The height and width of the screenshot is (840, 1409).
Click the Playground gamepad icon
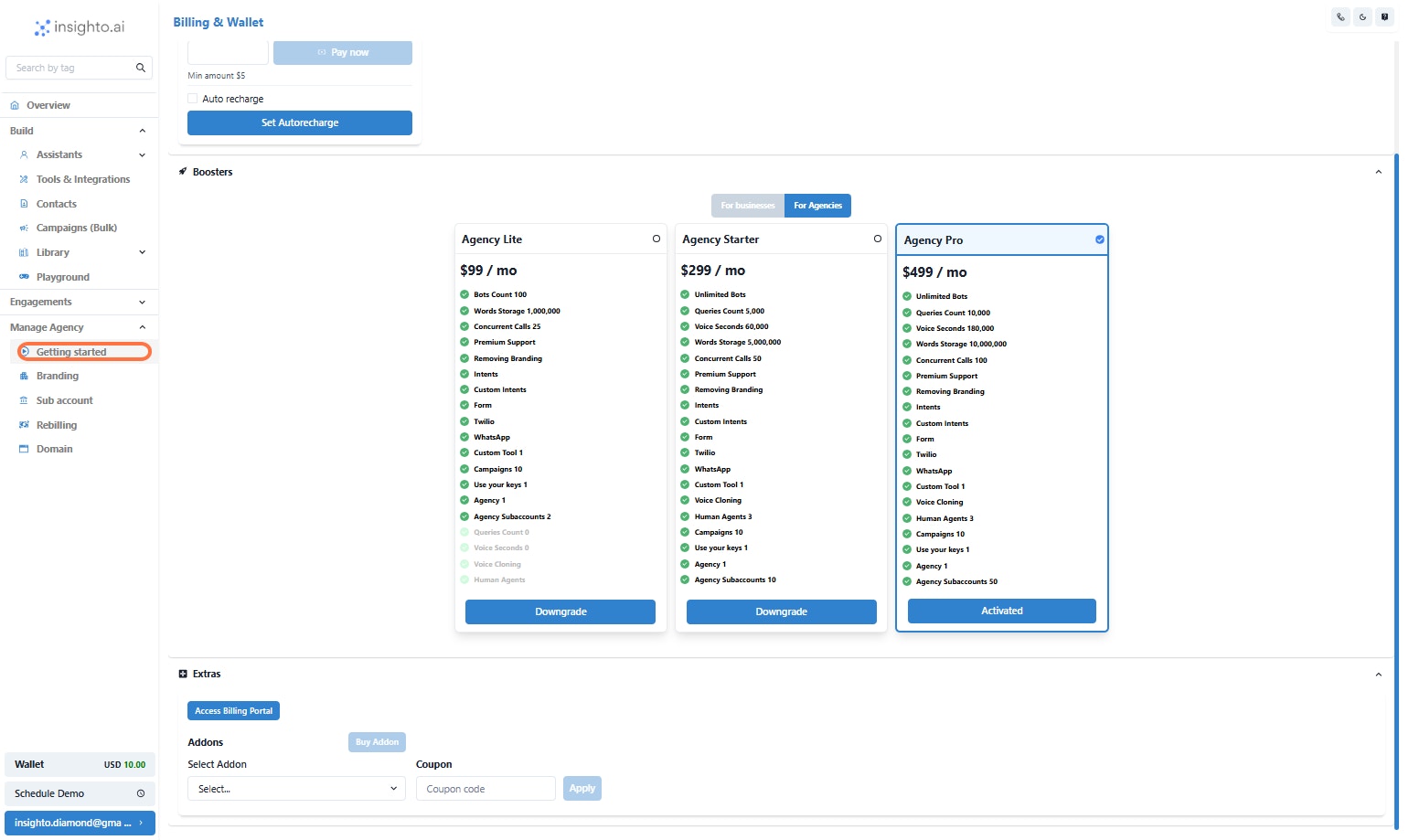pos(24,277)
